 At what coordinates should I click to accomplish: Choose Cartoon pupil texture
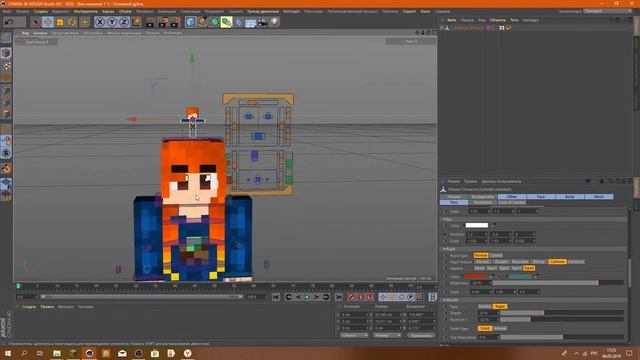557,262
